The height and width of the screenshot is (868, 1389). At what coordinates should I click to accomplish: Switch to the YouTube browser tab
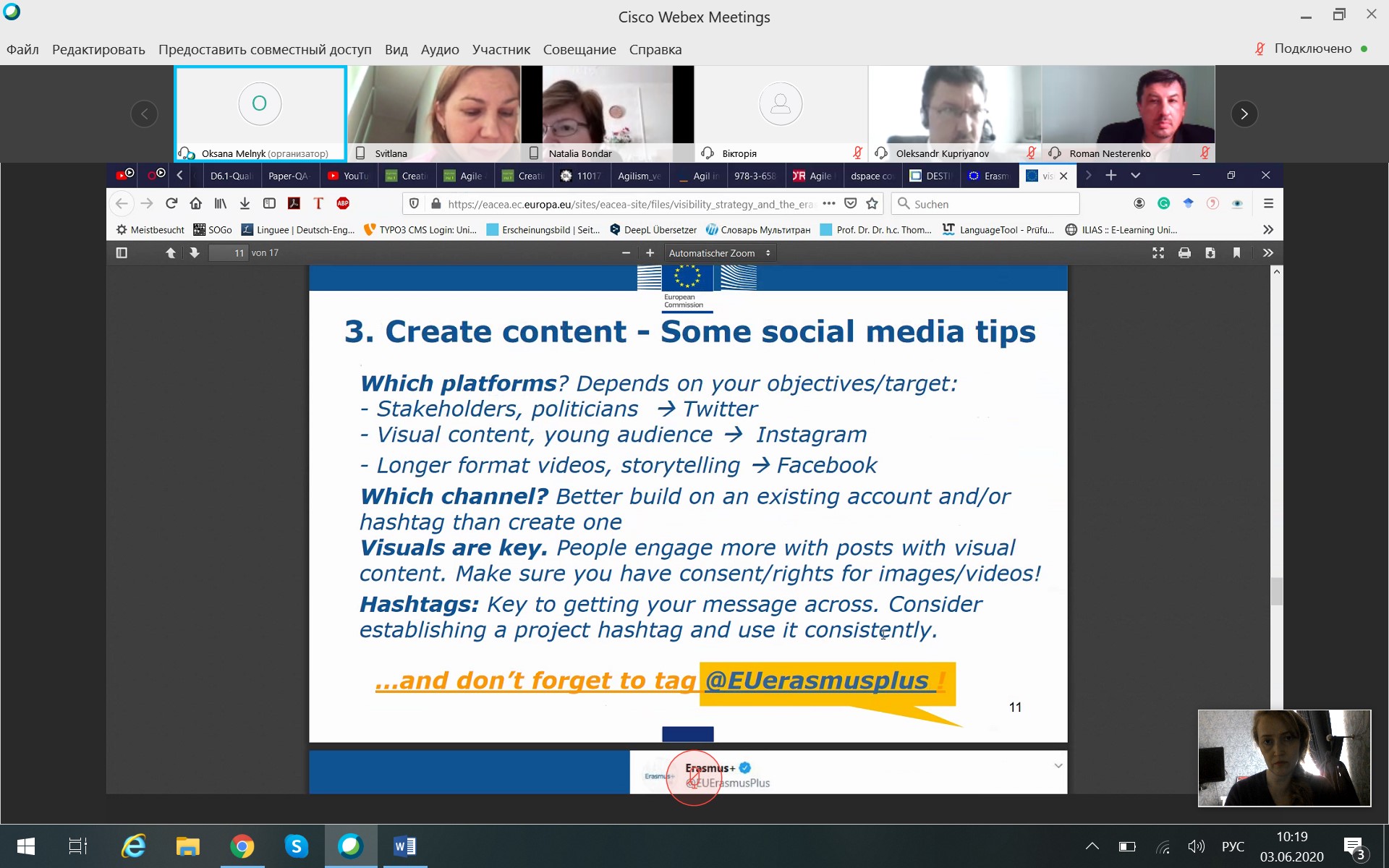[349, 176]
